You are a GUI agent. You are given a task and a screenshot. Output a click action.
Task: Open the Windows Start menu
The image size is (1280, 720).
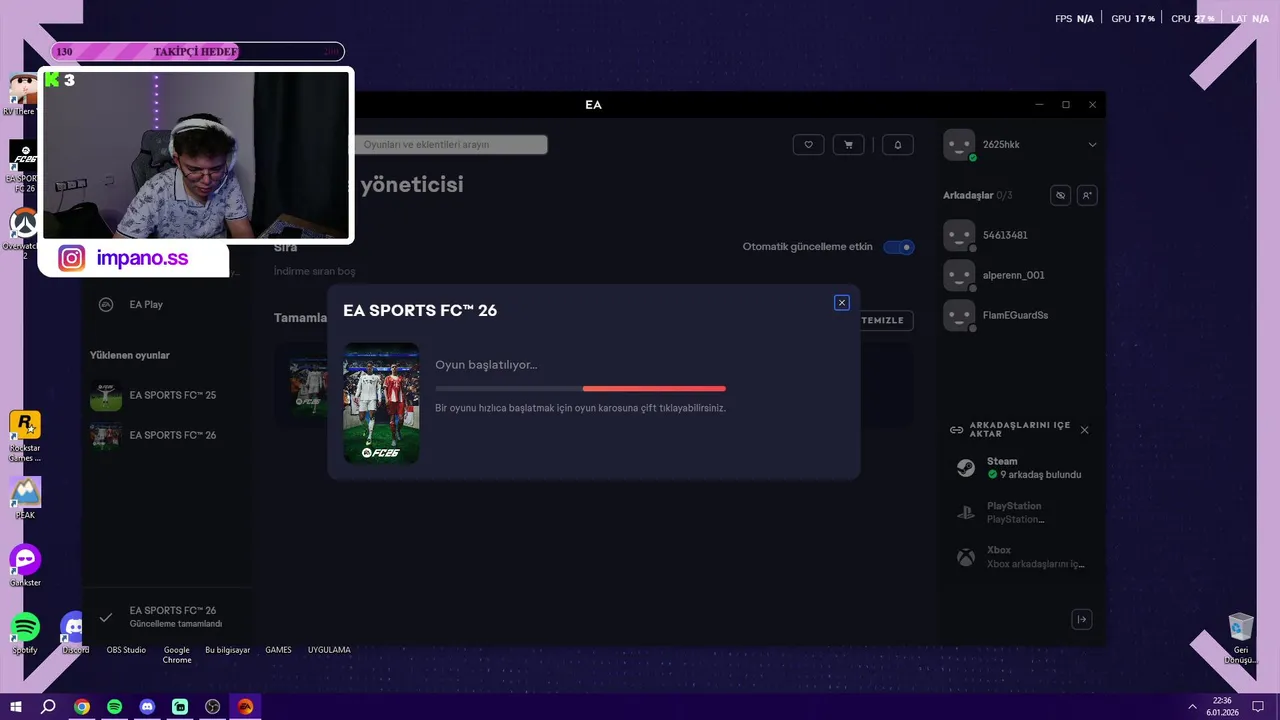tap(16, 706)
